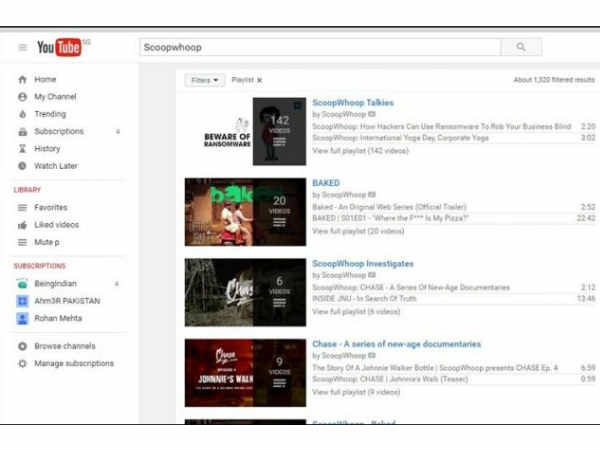This screenshot has width=600, height=450.
Task: Click the BeingIndian channel avatar
Action: (23, 284)
